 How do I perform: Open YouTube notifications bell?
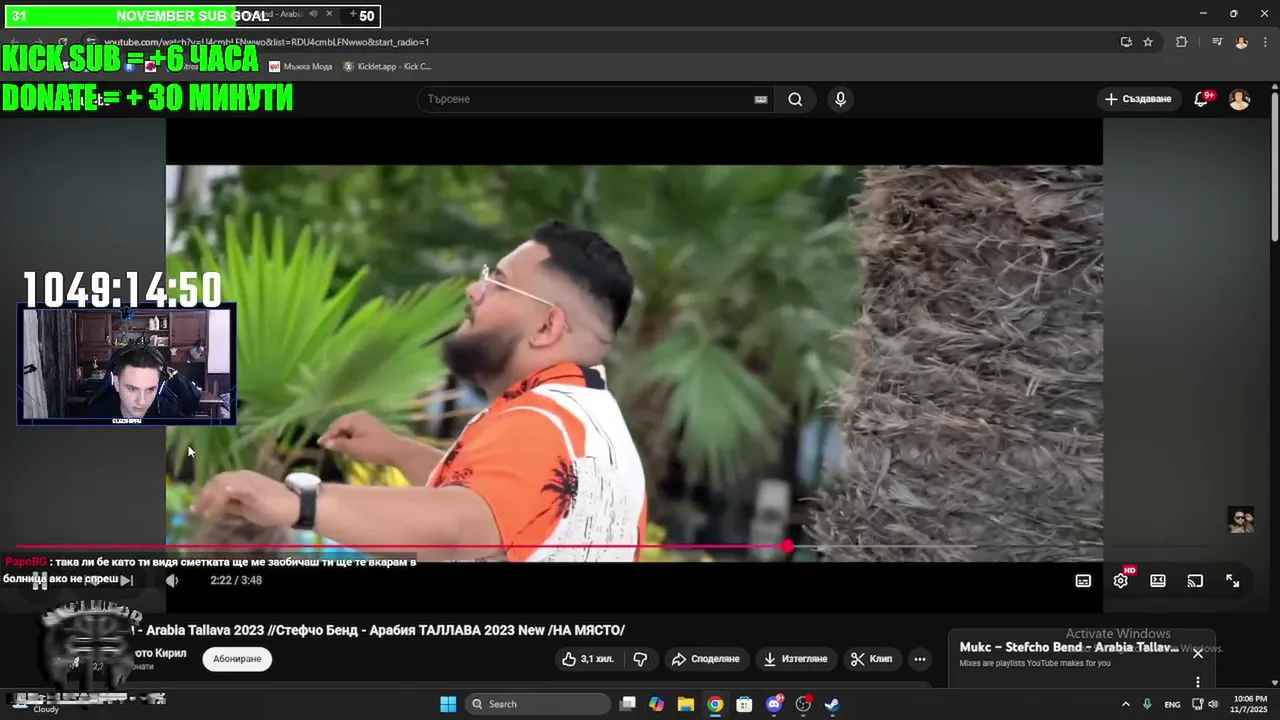[1202, 99]
